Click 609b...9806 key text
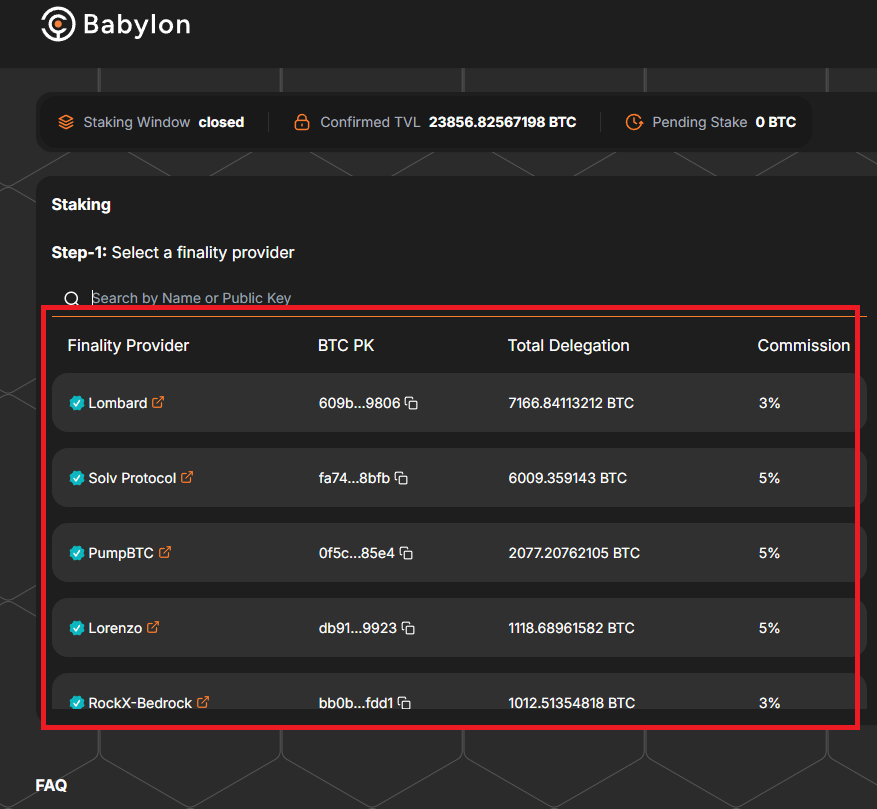 click(359, 403)
